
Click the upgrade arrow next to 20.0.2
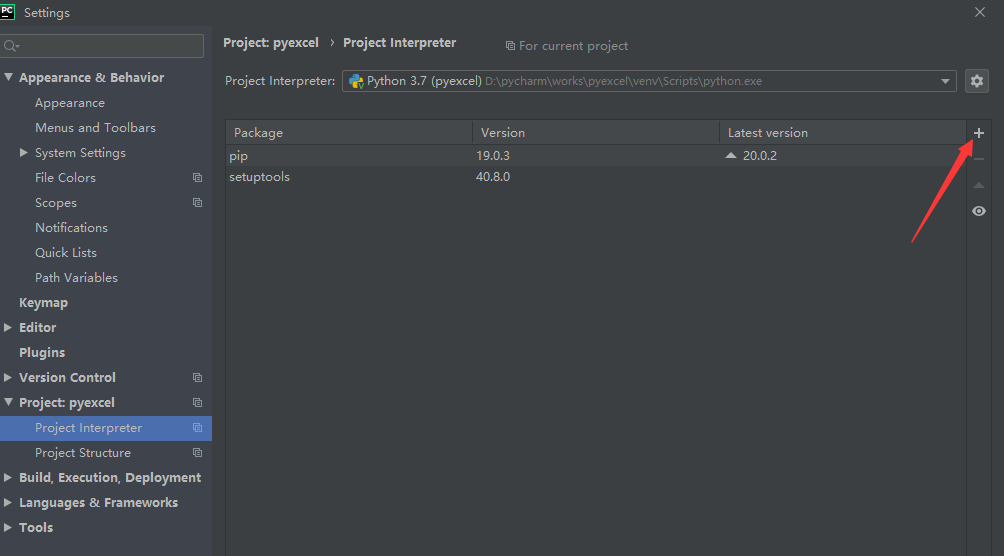(x=731, y=156)
